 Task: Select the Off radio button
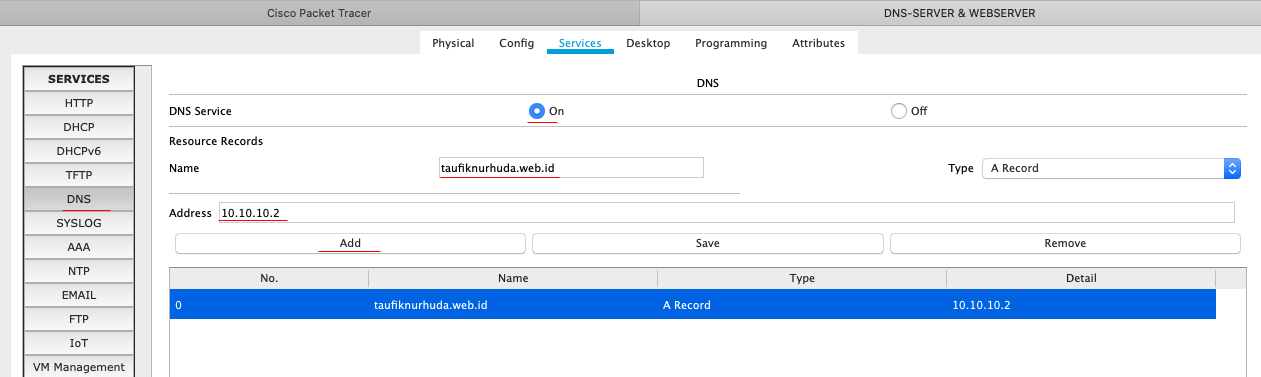[898, 111]
